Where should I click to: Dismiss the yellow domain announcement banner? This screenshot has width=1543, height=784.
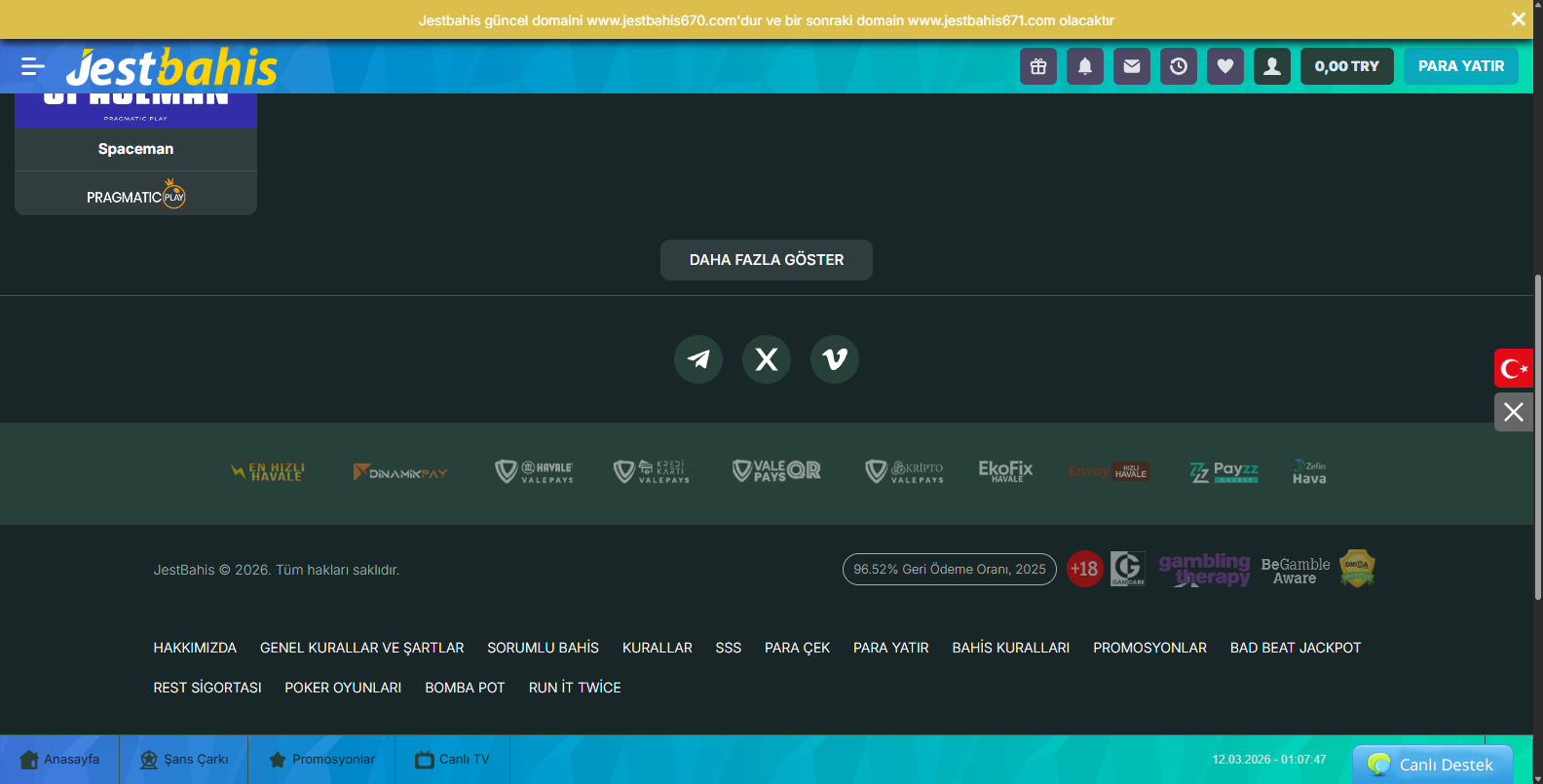point(1518,19)
